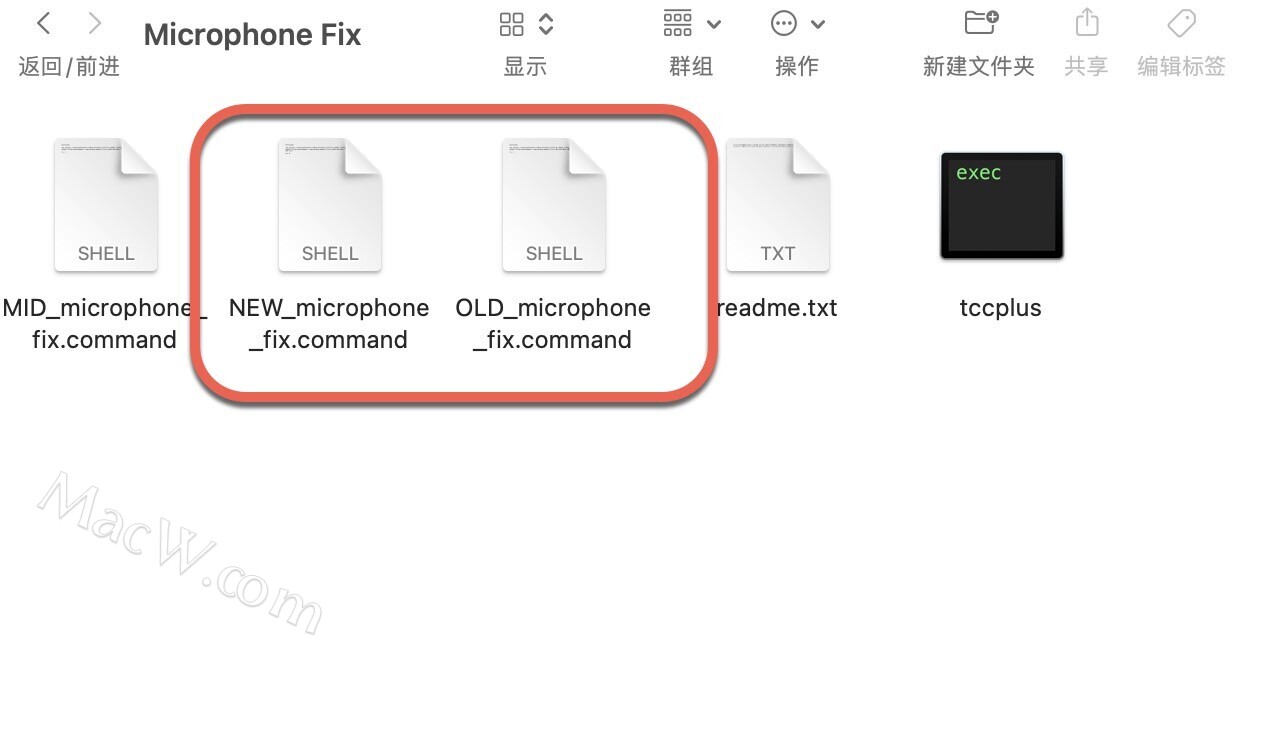1268x742 pixels.
Task: Select the readme.txt file icon
Action: click(778, 205)
